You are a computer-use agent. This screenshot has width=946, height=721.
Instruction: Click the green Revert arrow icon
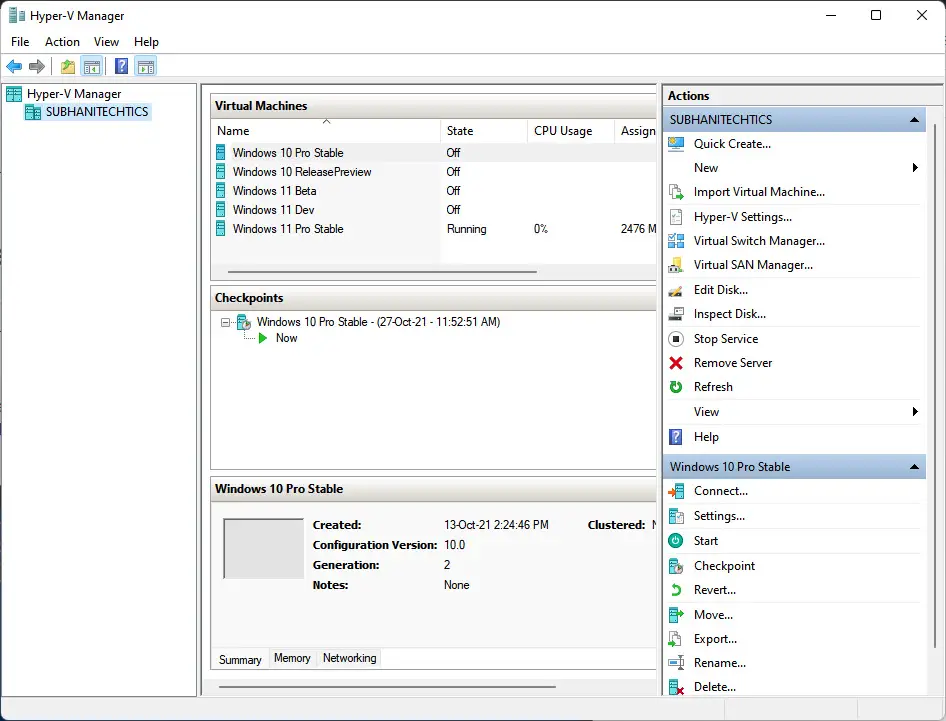click(676, 590)
